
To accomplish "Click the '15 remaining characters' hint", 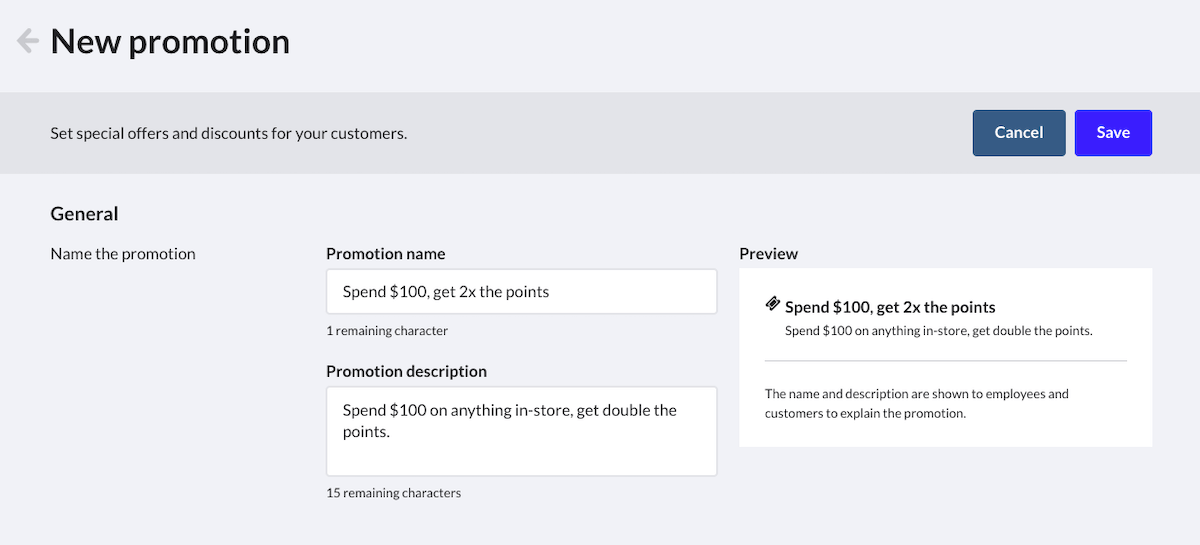I will tap(393, 493).
